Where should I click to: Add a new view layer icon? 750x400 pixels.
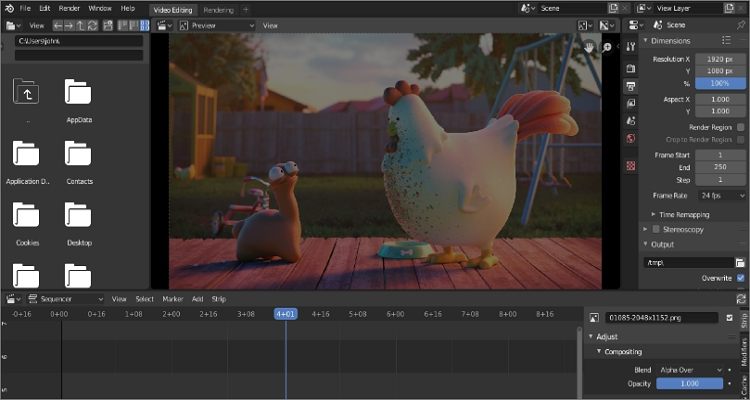728,8
